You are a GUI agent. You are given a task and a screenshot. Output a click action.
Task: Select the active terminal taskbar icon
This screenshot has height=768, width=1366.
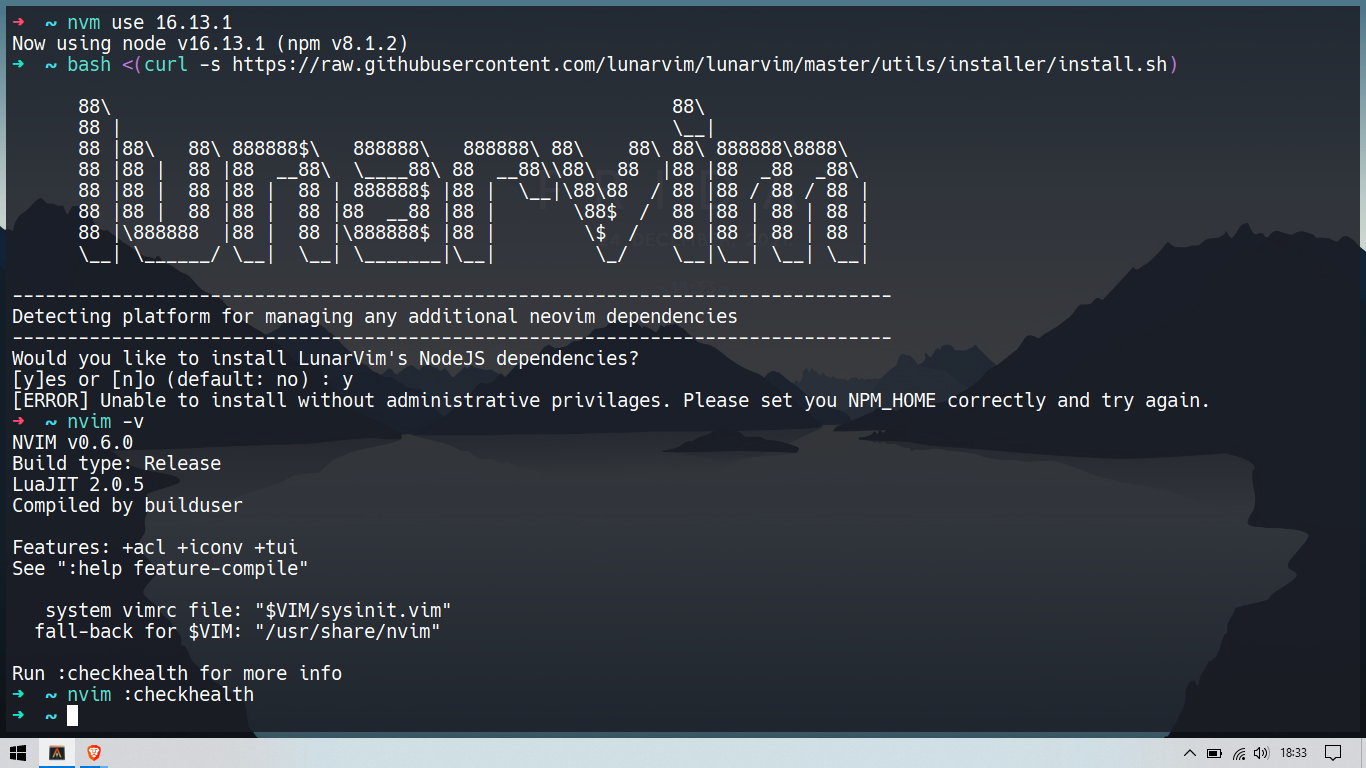(x=57, y=753)
